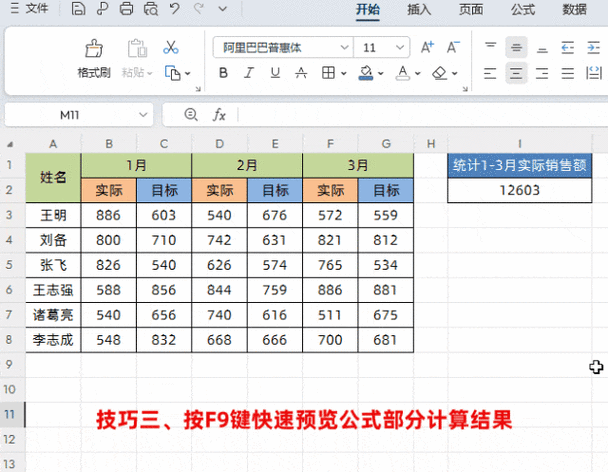Select column header D
Image resolution: width=608 pixels, height=472 pixels.
(x=219, y=144)
